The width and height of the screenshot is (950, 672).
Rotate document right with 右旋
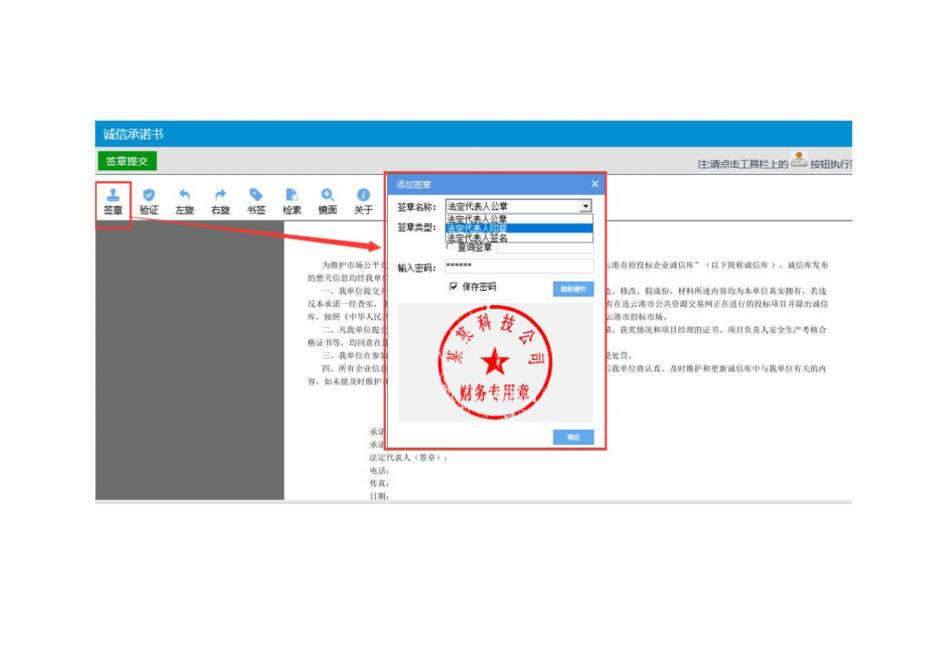(x=220, y=195)
